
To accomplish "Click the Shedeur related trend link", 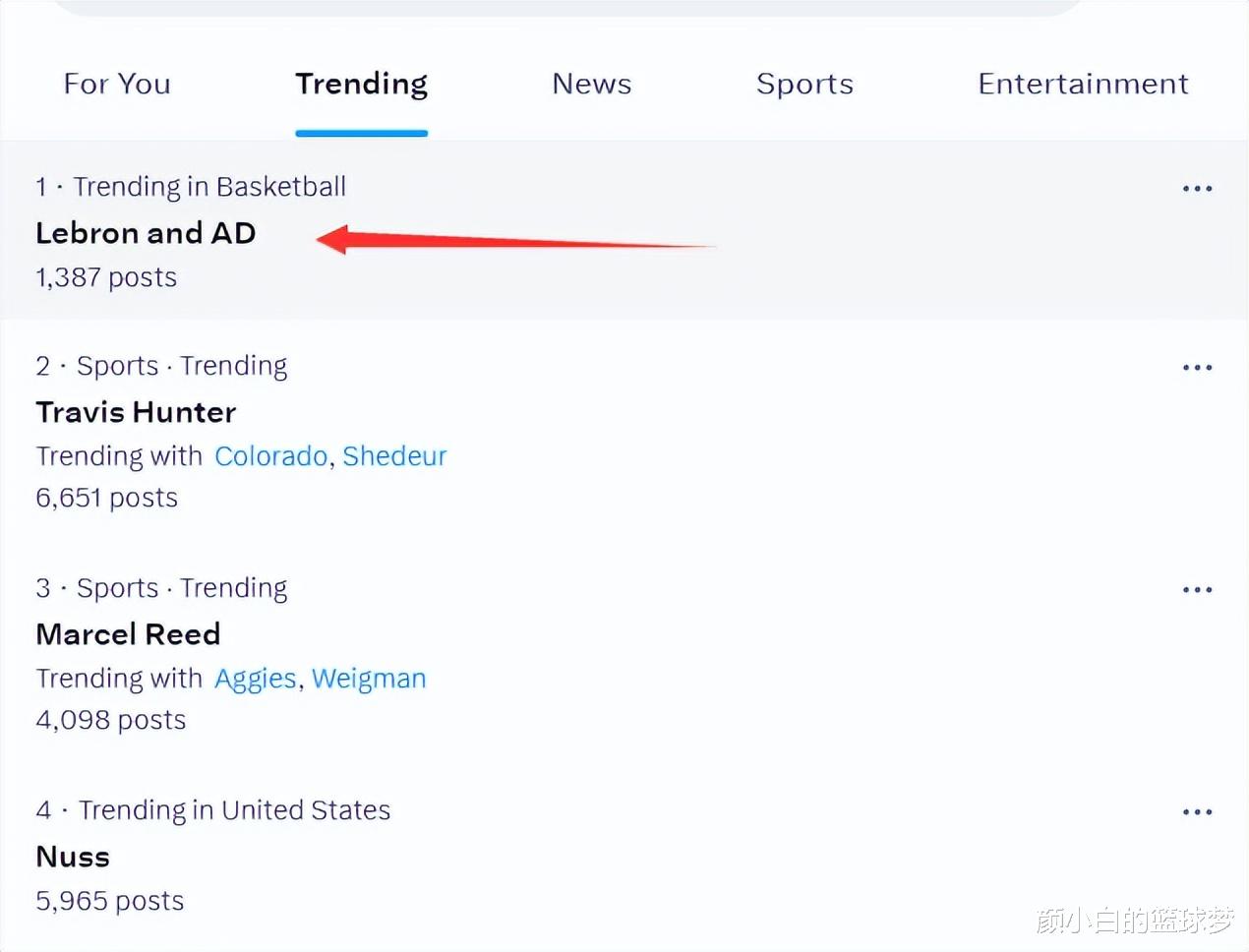I will coord(394,456).
